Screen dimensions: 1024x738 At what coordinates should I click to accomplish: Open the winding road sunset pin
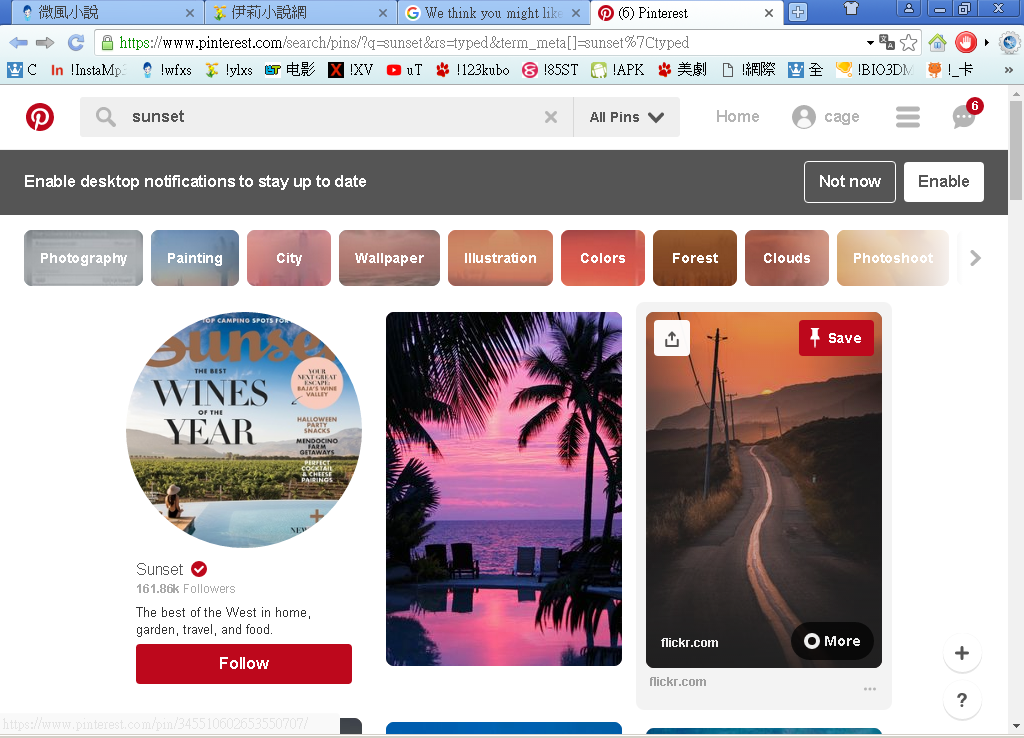(x=763, y=490)
